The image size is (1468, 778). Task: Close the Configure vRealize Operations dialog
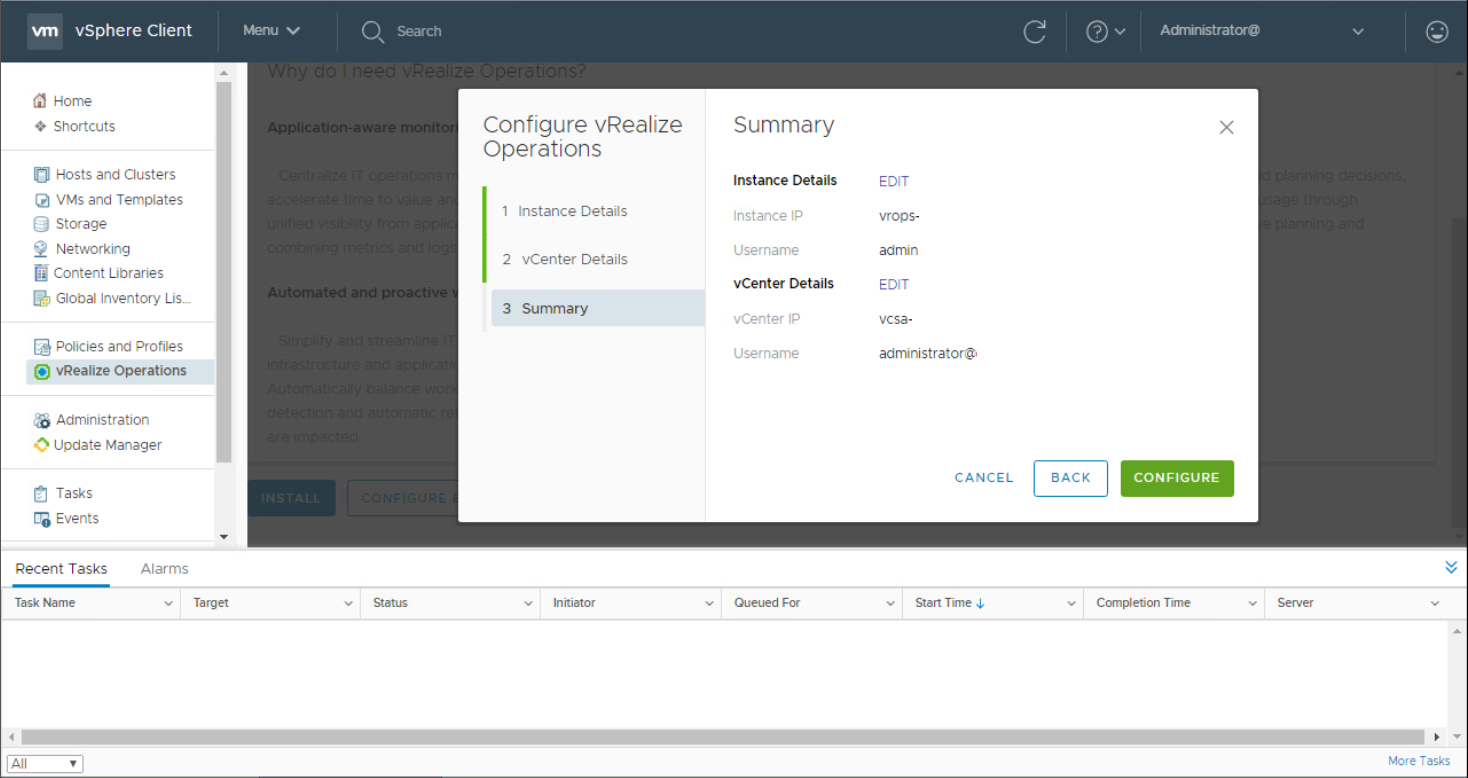tap(1226, 127)
